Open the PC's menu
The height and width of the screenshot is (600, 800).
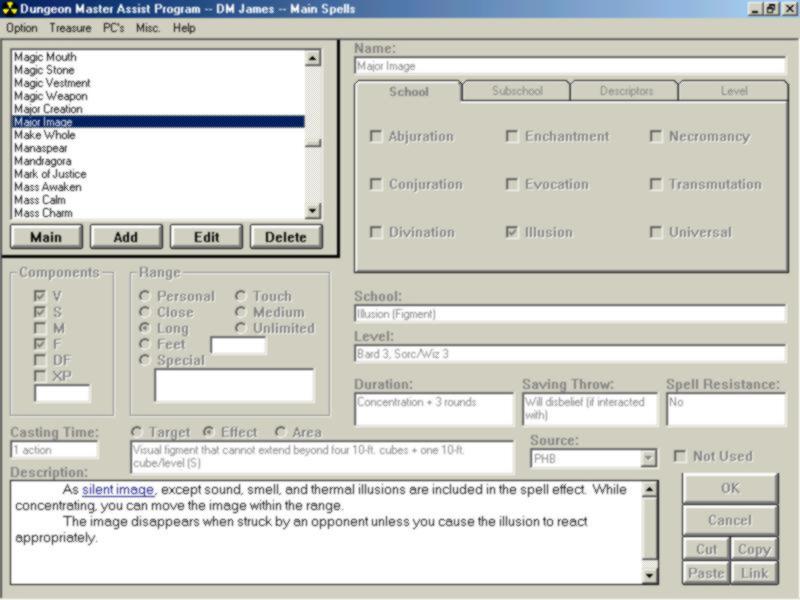pos(114,28)
